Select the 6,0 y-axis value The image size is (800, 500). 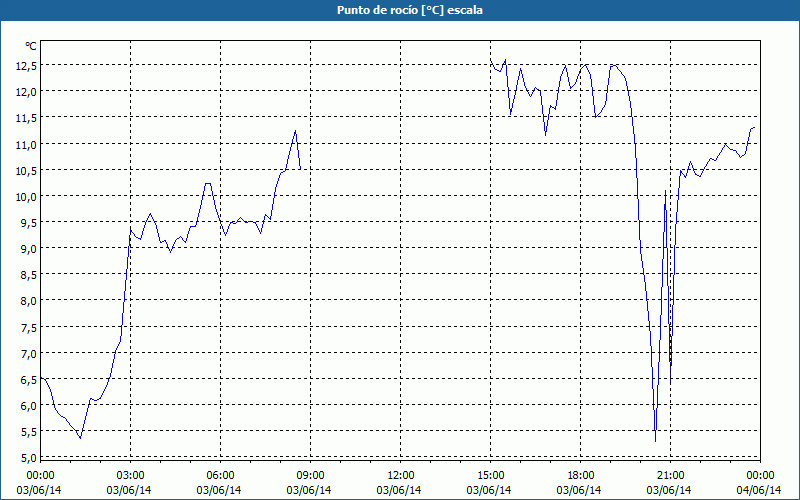coord(29,405)
